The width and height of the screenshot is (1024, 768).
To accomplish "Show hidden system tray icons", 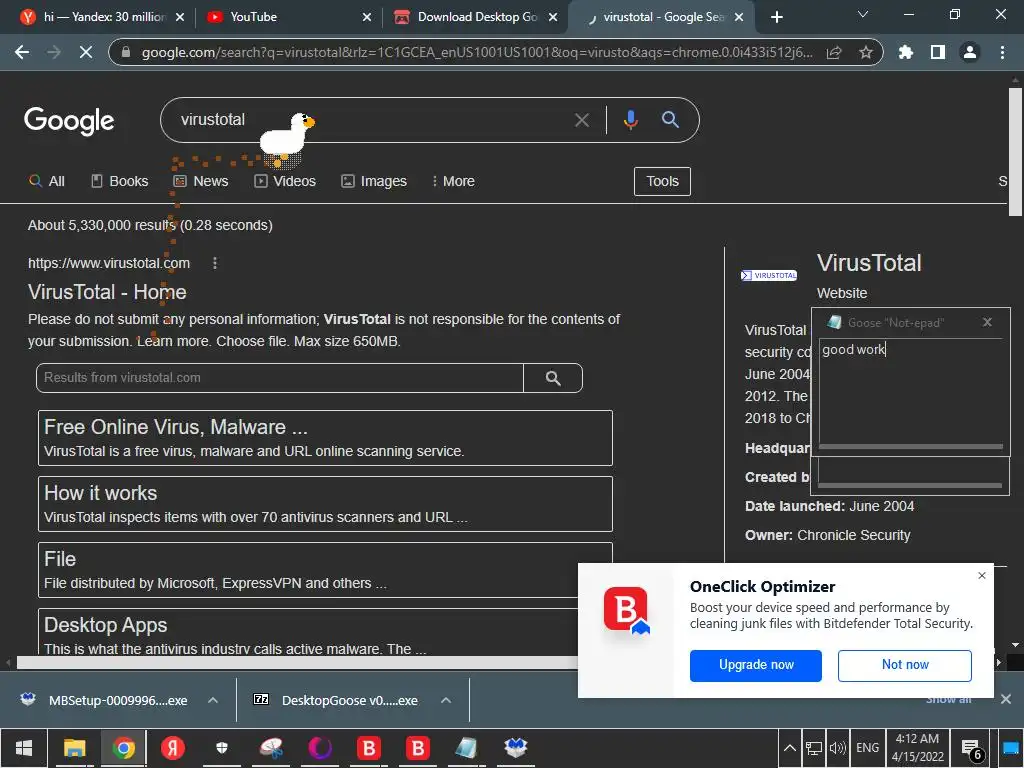I will [x=790, y=748].
